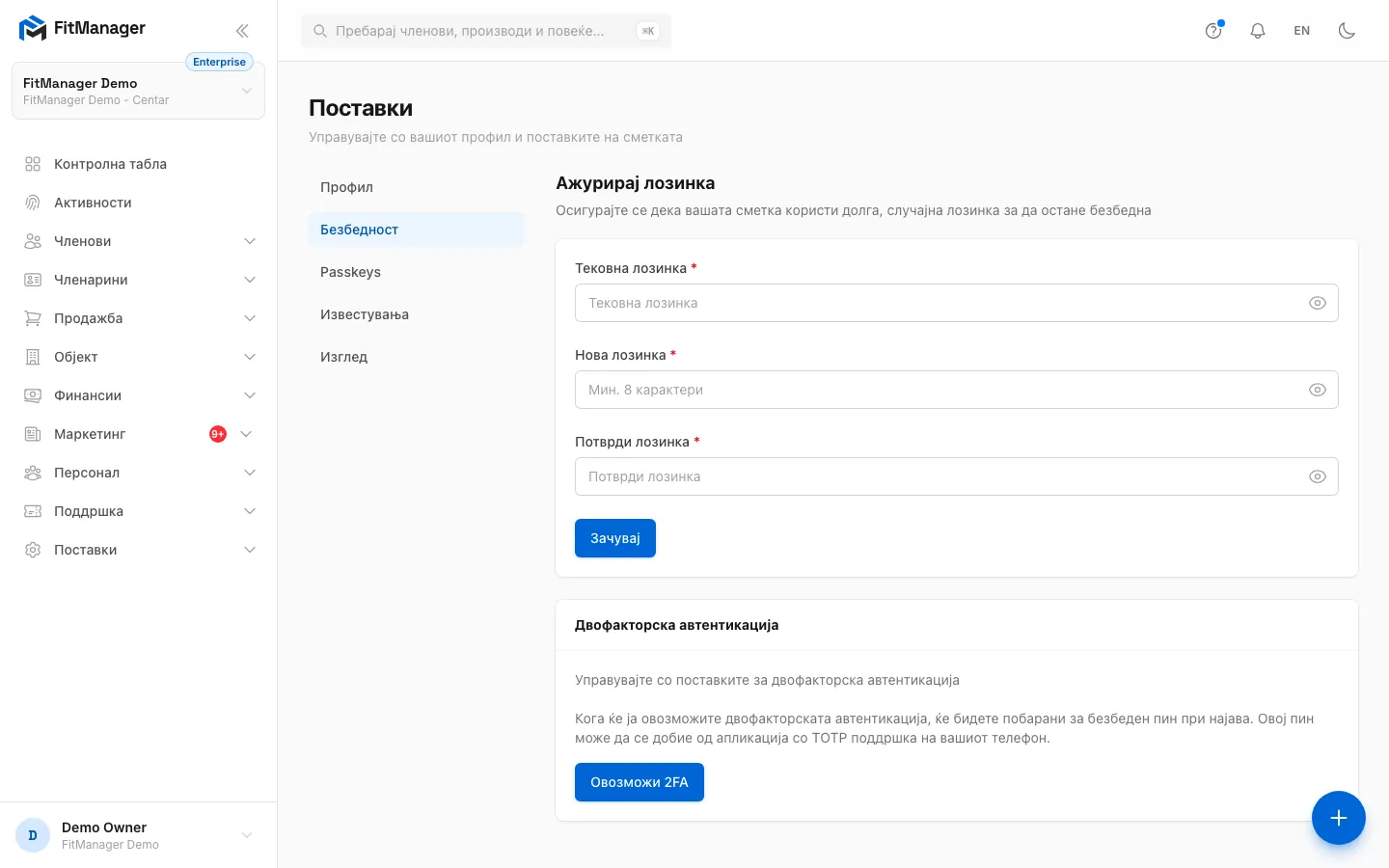Show the Потврди лозинка password

[1318, 476]
